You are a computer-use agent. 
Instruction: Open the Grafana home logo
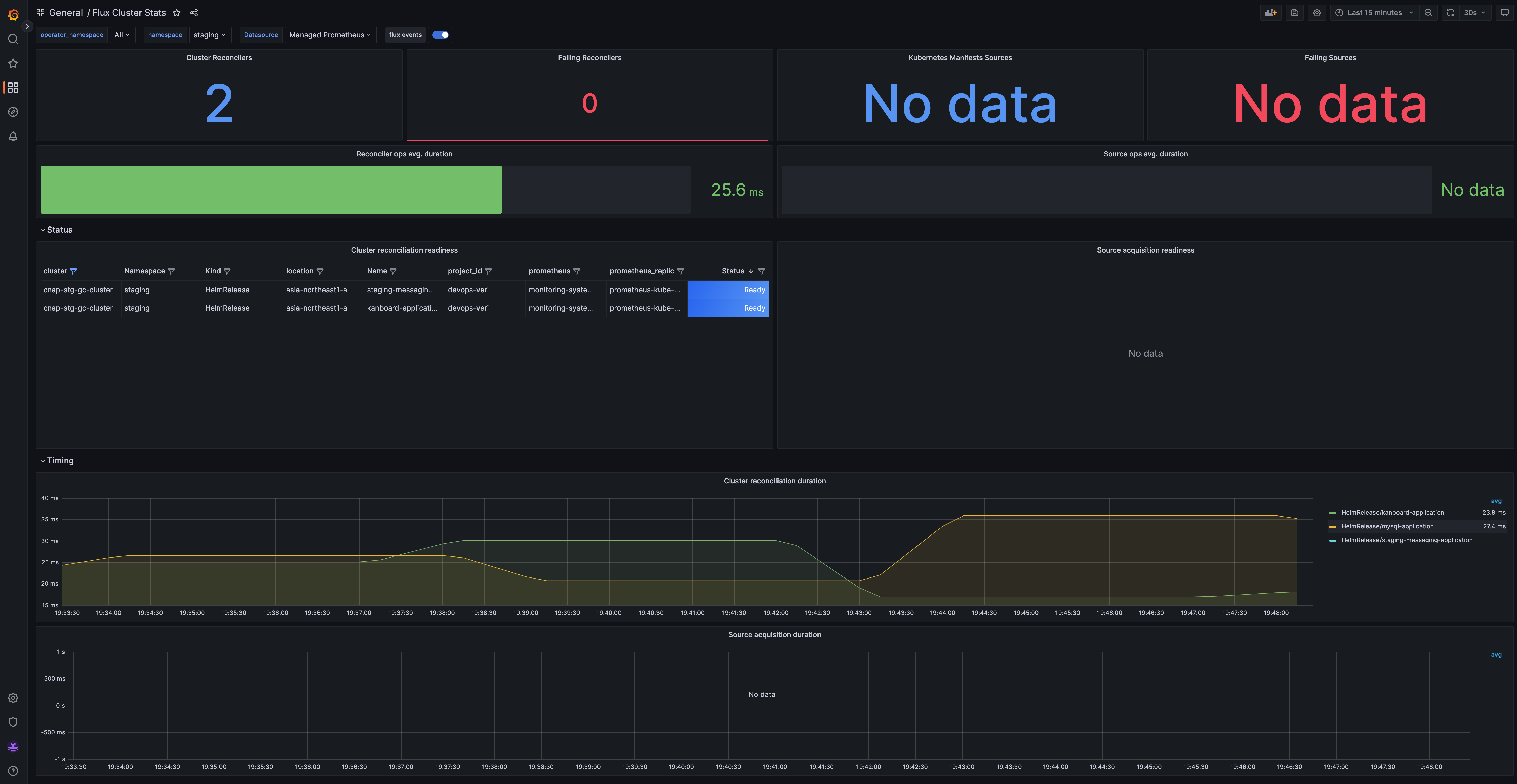(x=13, y=14)
